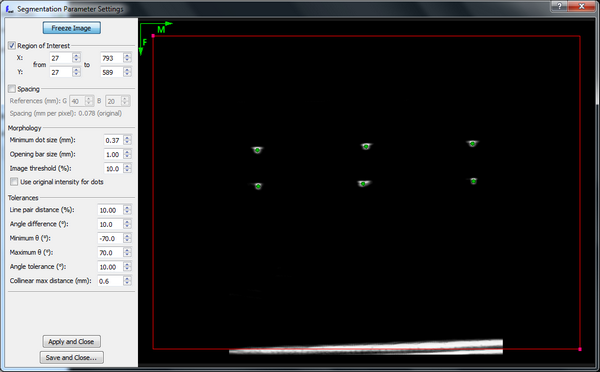The image size is (600, 372).
Task: Click the upper-middle green segmented dot
Action: pyautogui.click(x=366, y=147)
